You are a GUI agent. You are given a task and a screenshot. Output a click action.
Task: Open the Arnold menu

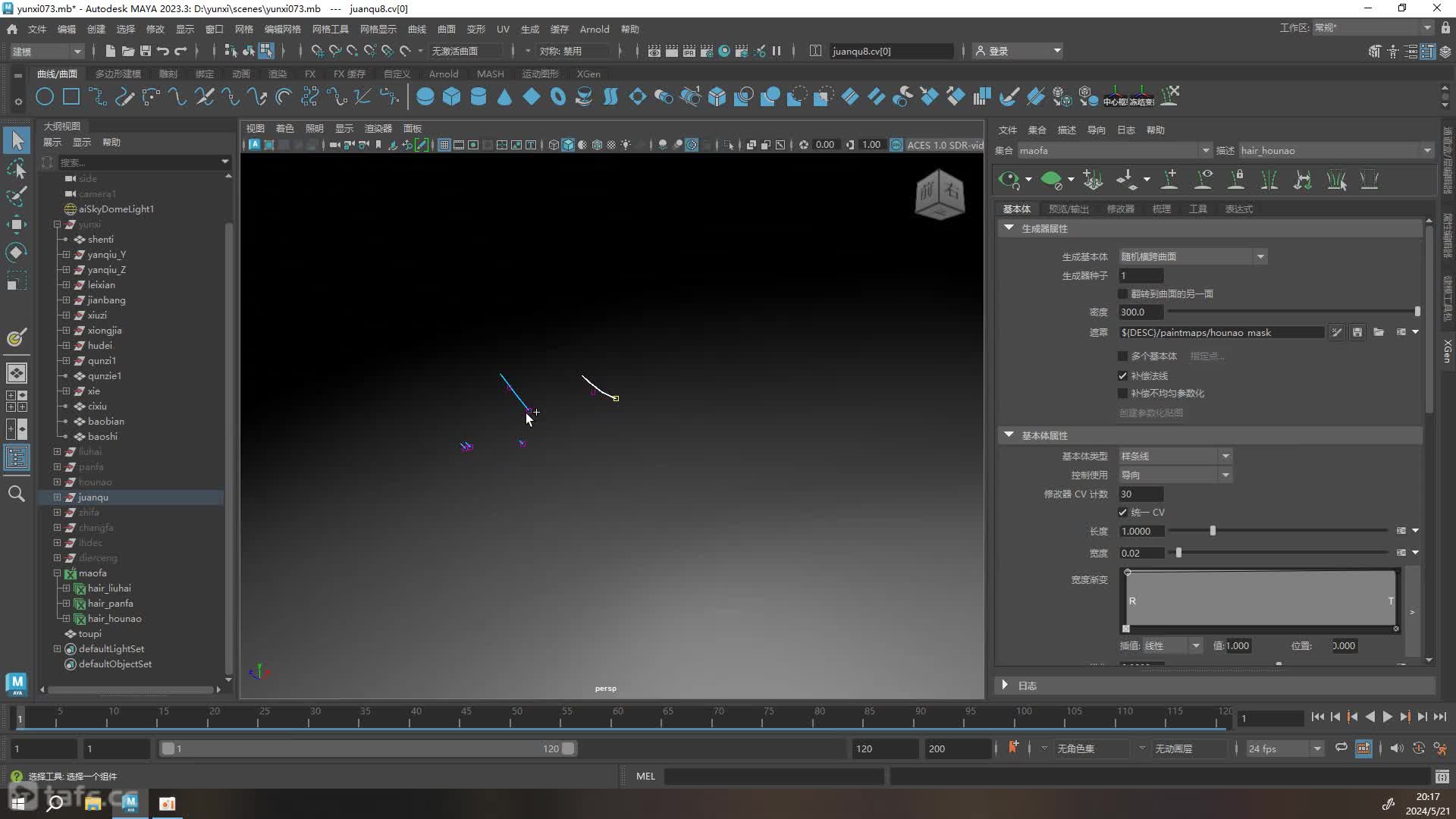(594, 29)
